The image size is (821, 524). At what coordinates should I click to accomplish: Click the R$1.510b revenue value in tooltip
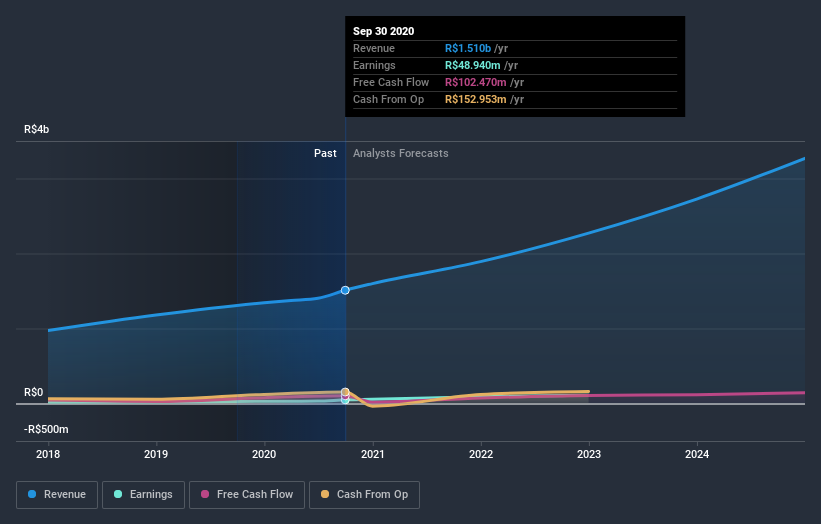(x=468, y=48)
